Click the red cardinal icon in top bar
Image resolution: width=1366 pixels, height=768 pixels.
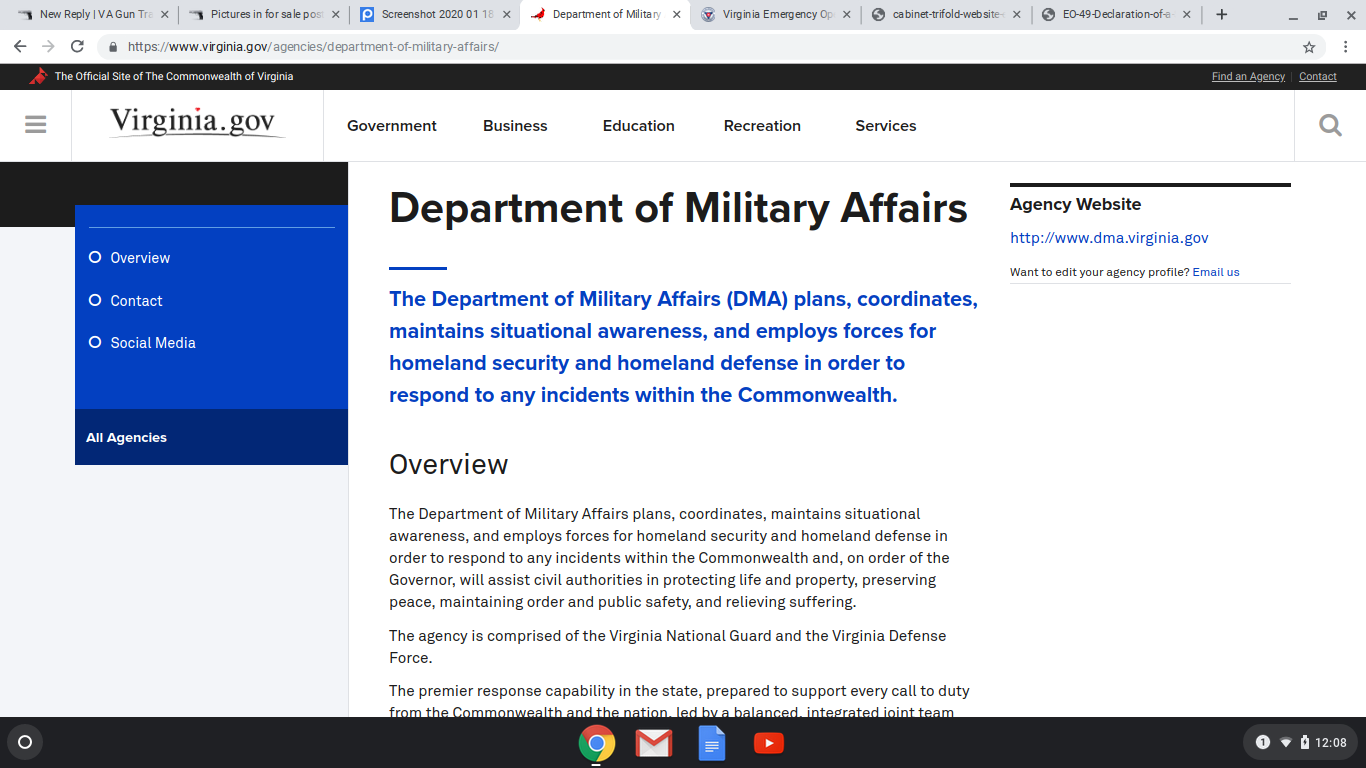(x=38, y=76)
